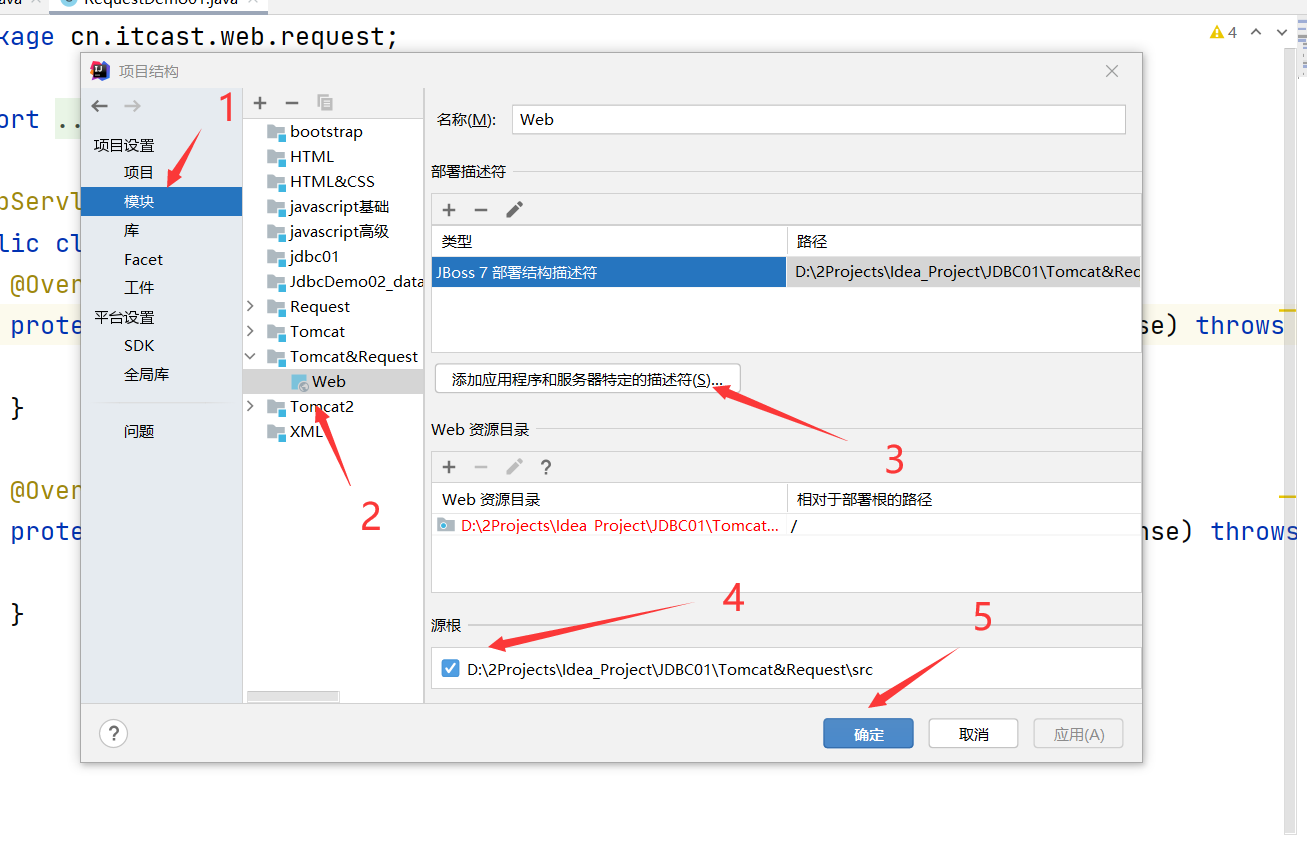Select the HTML module

coord(312,156)
